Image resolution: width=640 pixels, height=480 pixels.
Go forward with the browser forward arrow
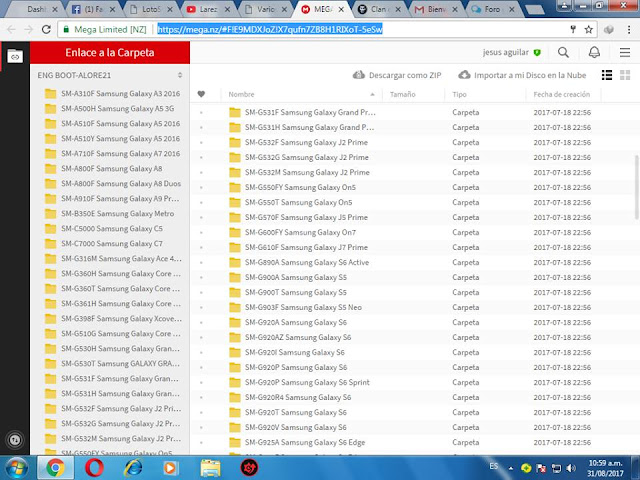tap(29, 29)
